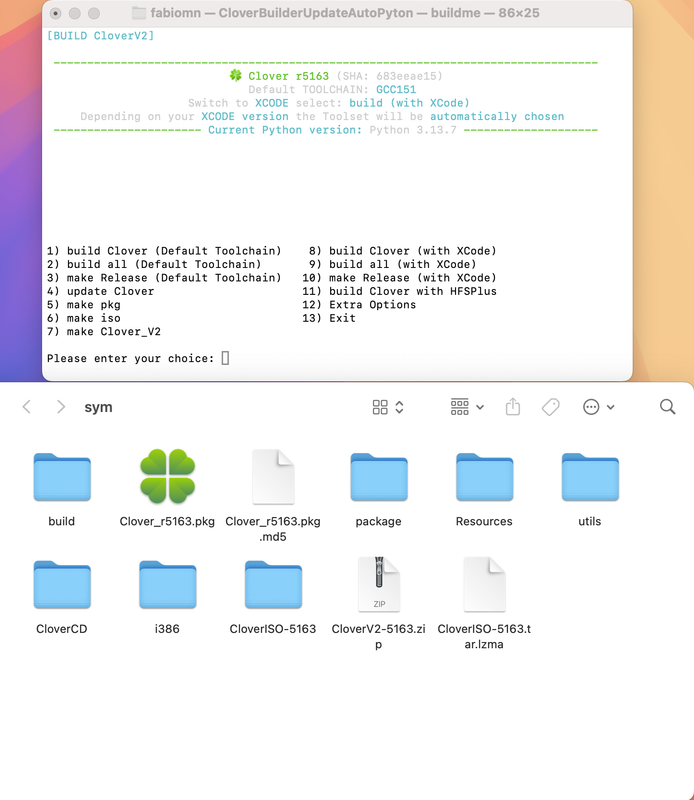This screenshot has width=694, height=800.
Task: Click the green clover emoji in terminal
Action: tap(235, 76)
